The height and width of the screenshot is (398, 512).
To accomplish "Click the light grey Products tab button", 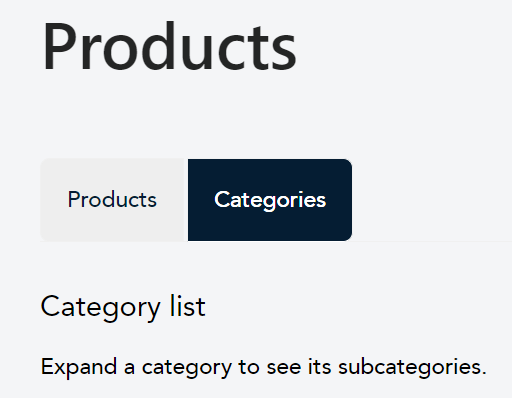I will [112, 200].
